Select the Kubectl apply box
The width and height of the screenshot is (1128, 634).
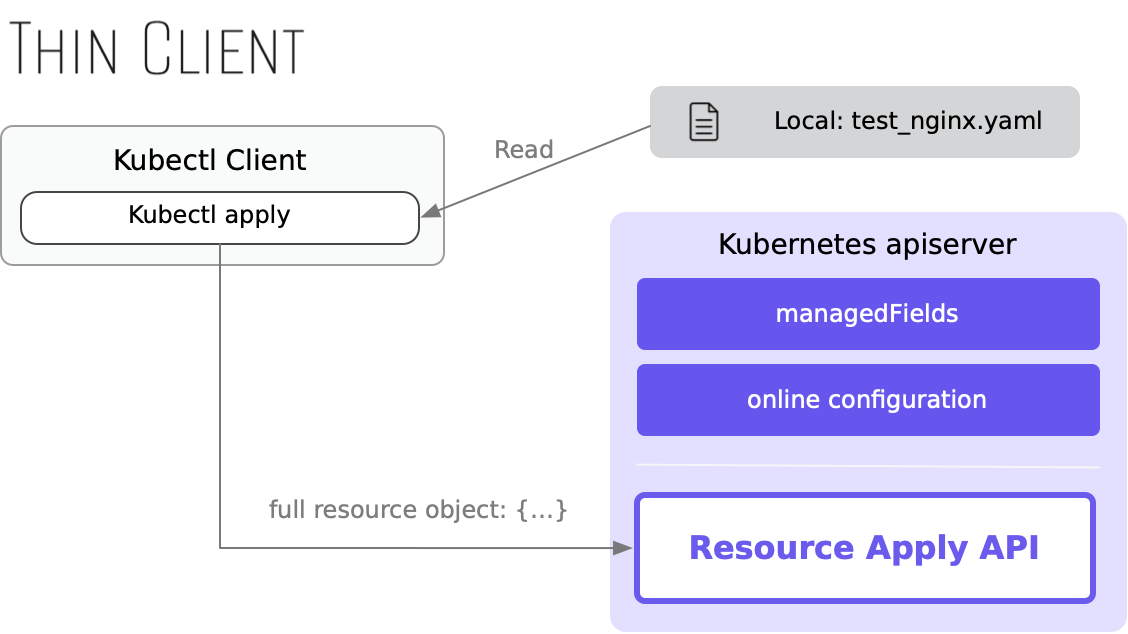click(220, 218)
